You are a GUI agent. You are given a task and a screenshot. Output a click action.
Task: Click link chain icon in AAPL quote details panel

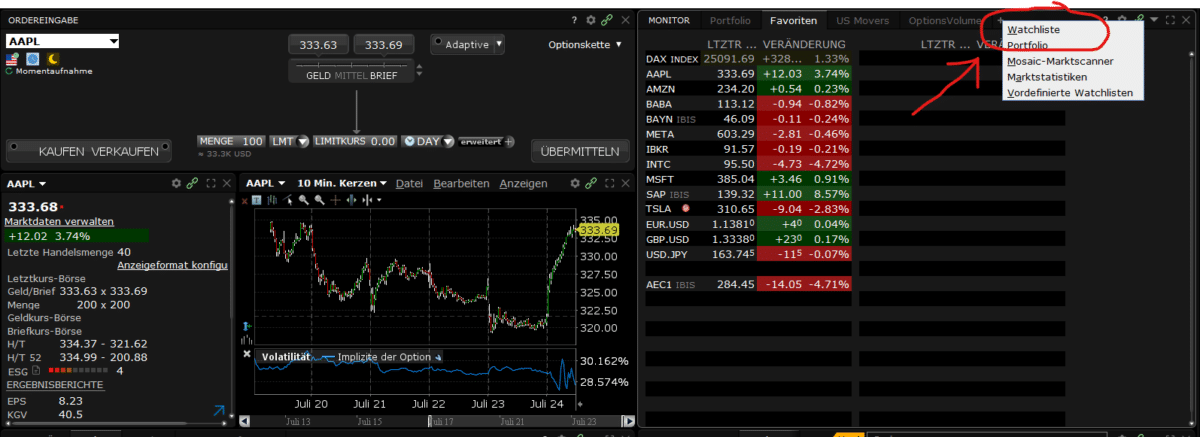192,184
